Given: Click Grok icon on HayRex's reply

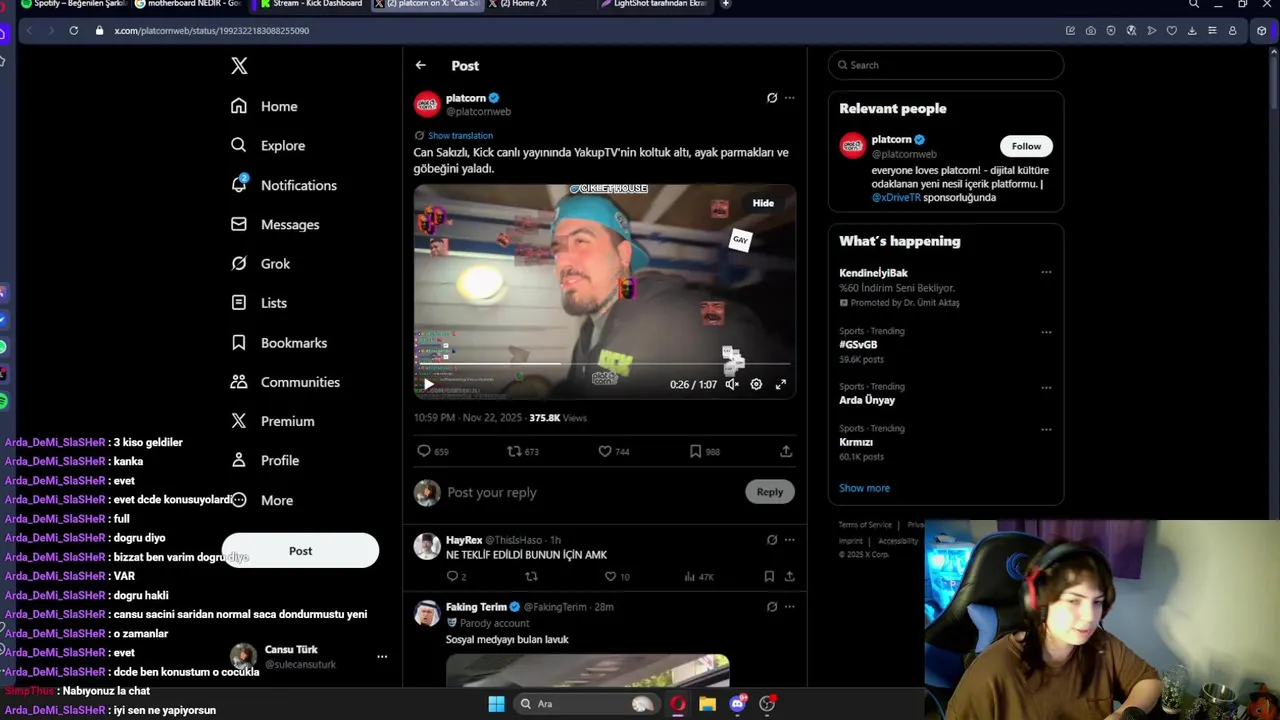Looking at the screenshot, I should [771, 540].
